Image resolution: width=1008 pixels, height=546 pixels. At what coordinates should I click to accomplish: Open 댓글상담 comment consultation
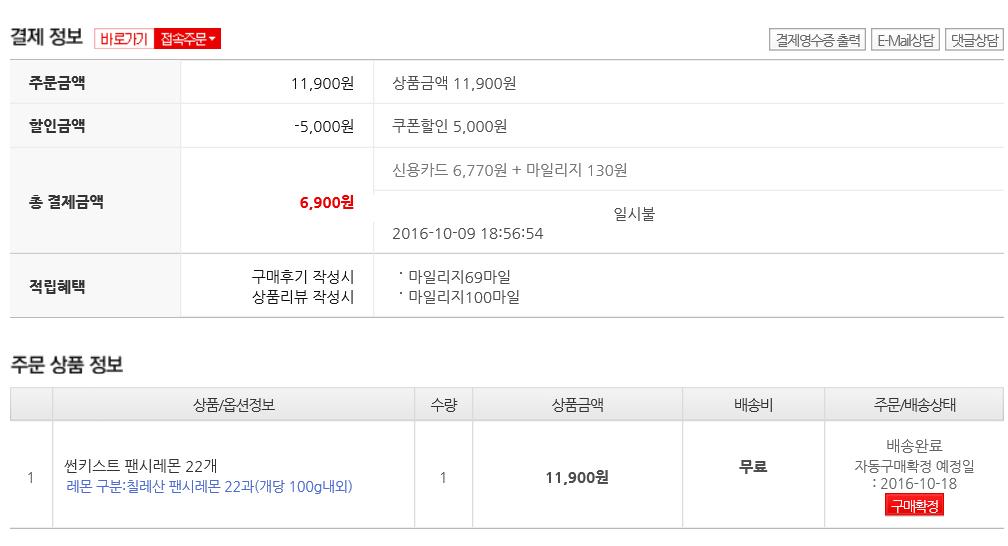[973, 40]
